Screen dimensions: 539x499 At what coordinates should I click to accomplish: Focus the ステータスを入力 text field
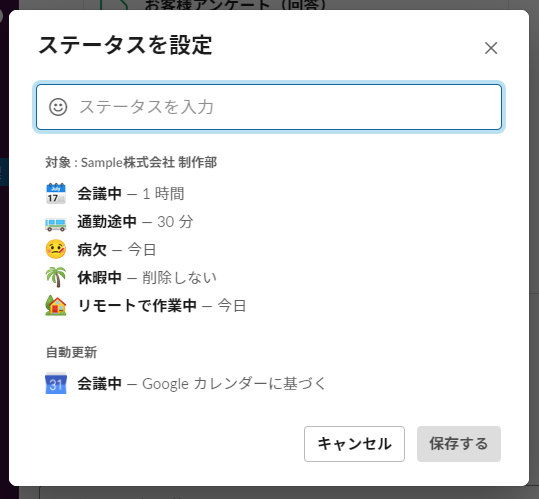click(269, 107)
